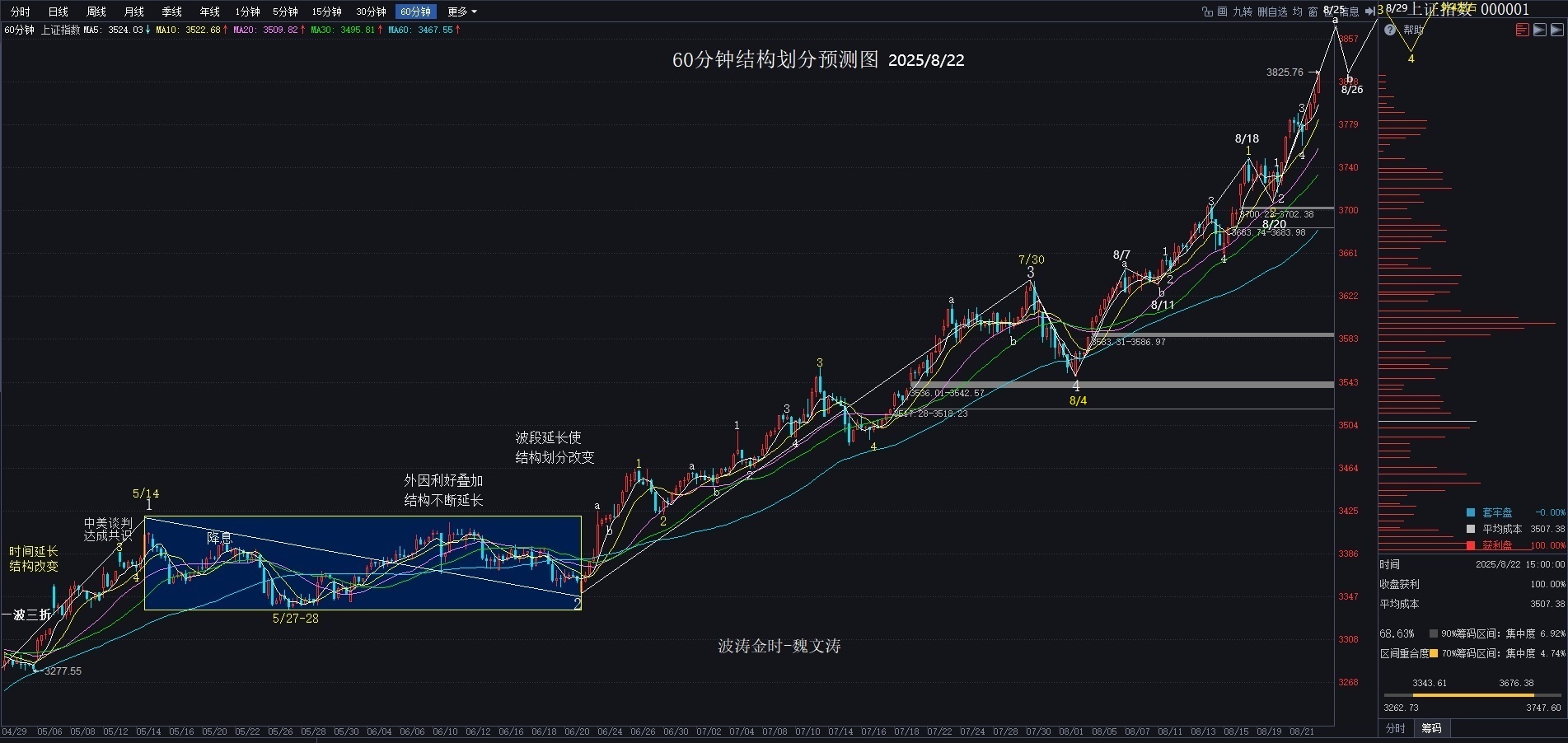This screenshot has height=743, width=1568.
Task: Click the 窗 window layout button
Action: pyautogui.click(x=1313, y=12)
